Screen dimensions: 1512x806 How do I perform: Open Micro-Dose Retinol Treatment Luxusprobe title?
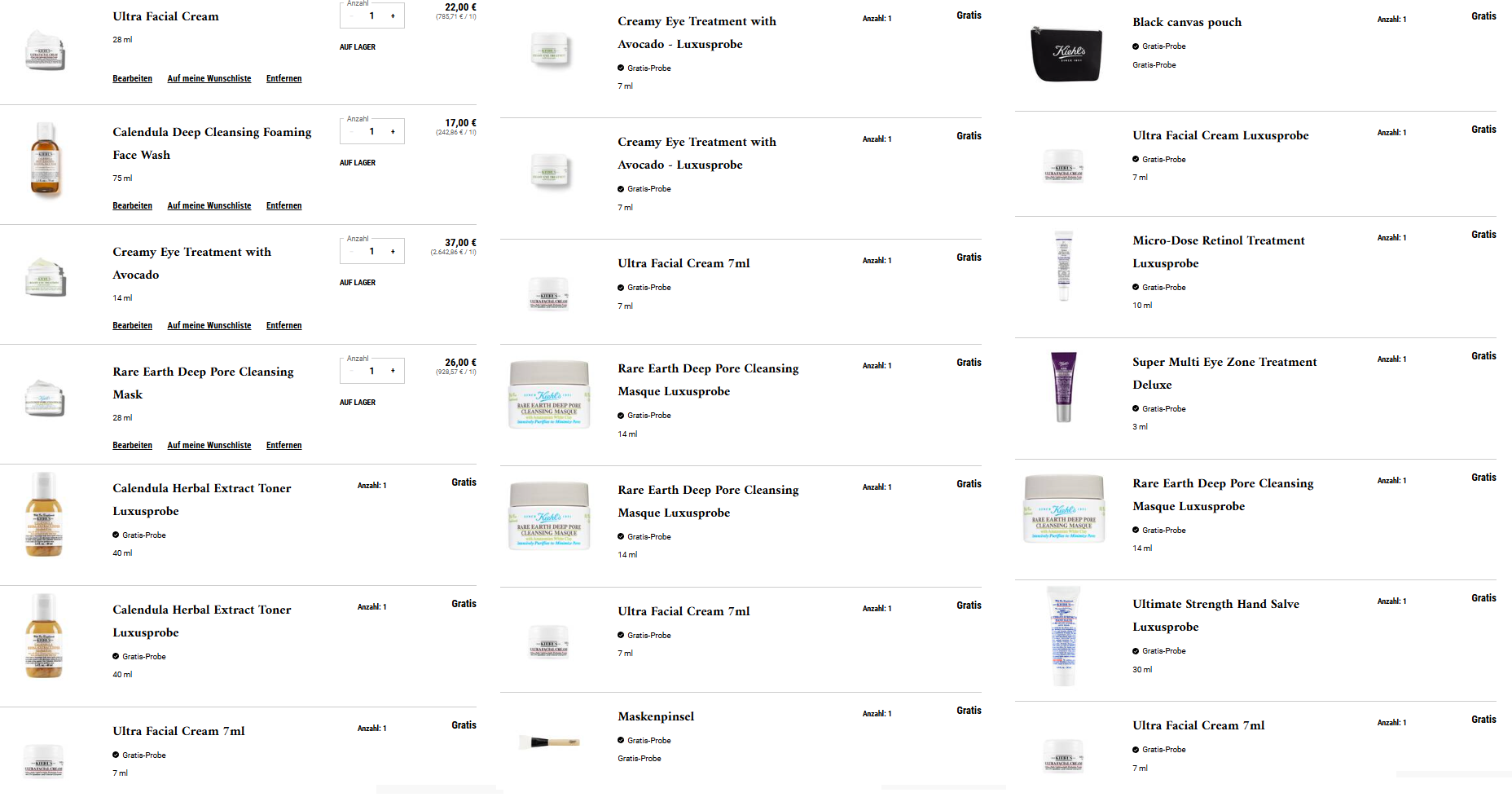click(1218, 252)
